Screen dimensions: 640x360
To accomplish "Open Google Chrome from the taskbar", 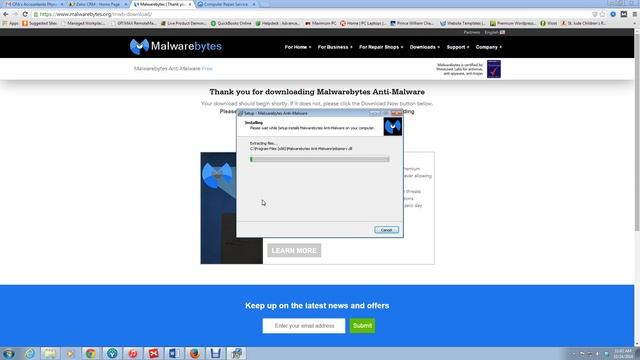I will pos(91,353).
